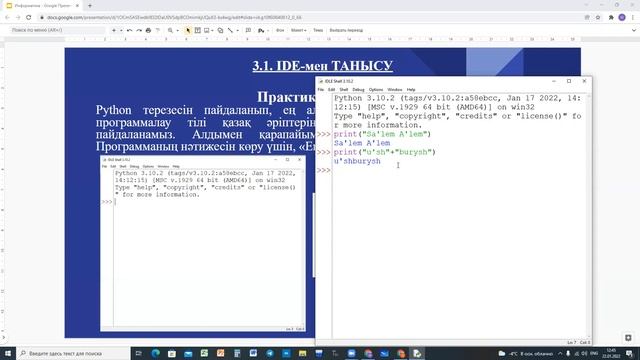Open the Options menu in IDLE Shell
Image resolution: width=640 pixels, height=360 pixels.
pos(376,89)
